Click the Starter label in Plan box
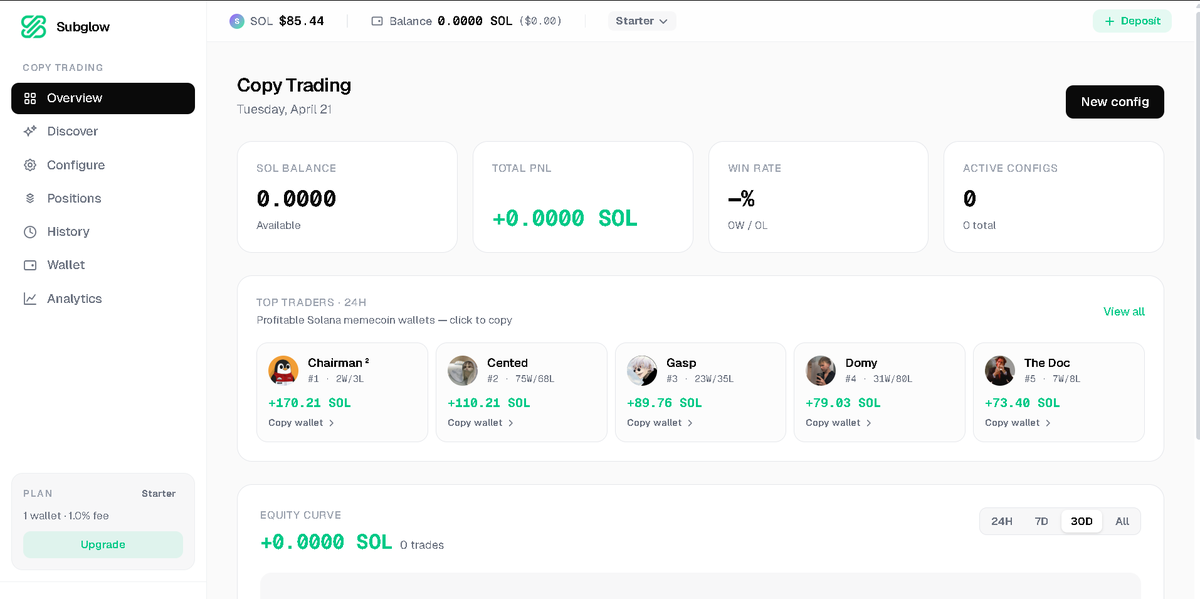This screenshot has height=599, width=1200. [x=159, y=494]
